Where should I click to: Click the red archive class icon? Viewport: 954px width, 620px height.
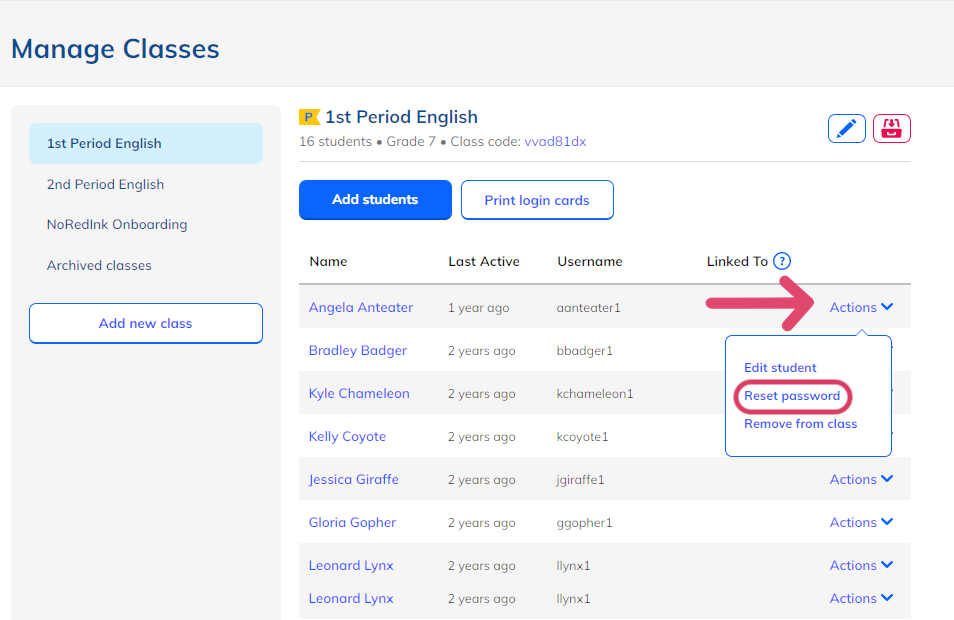[891, 128]
